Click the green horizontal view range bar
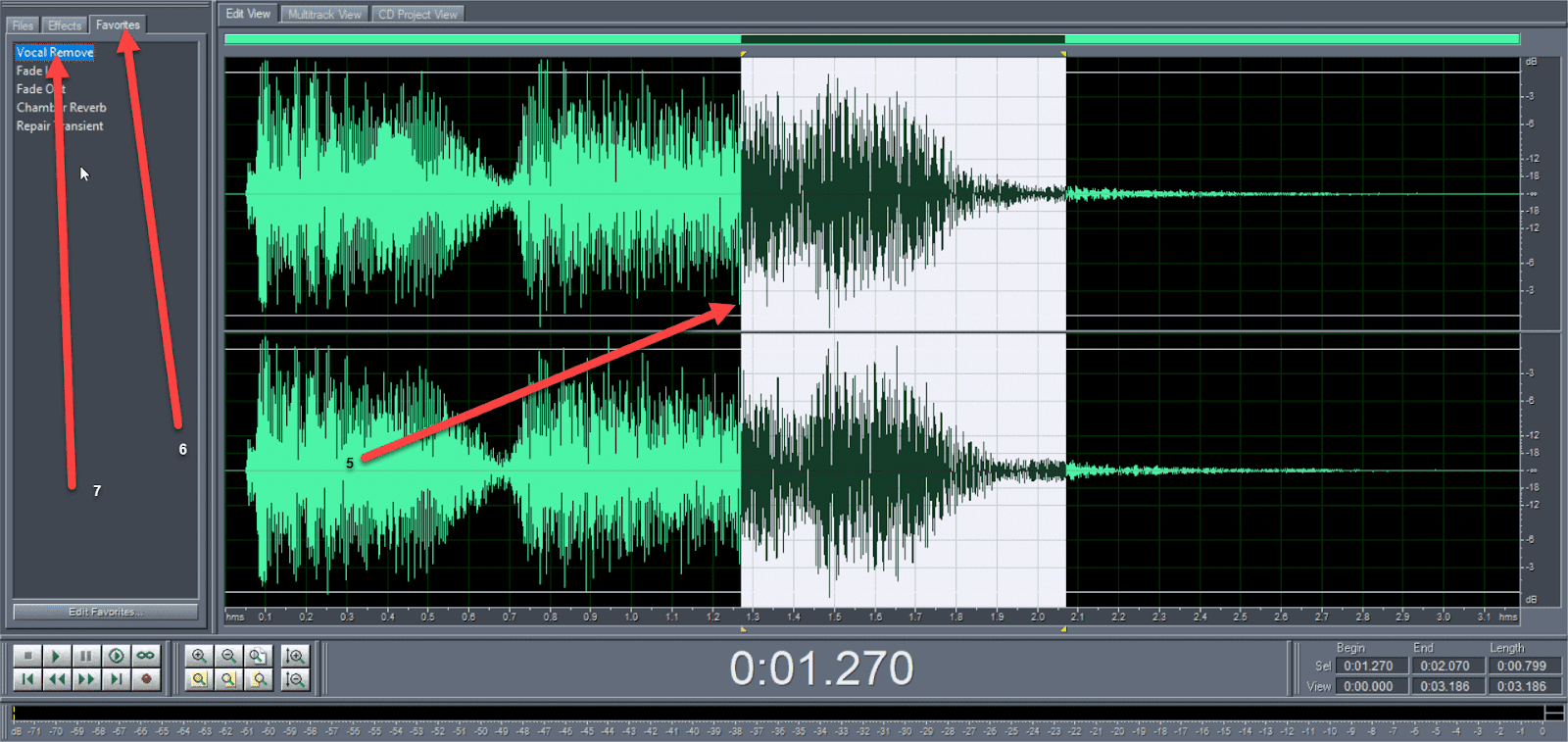 coord(872,39)
